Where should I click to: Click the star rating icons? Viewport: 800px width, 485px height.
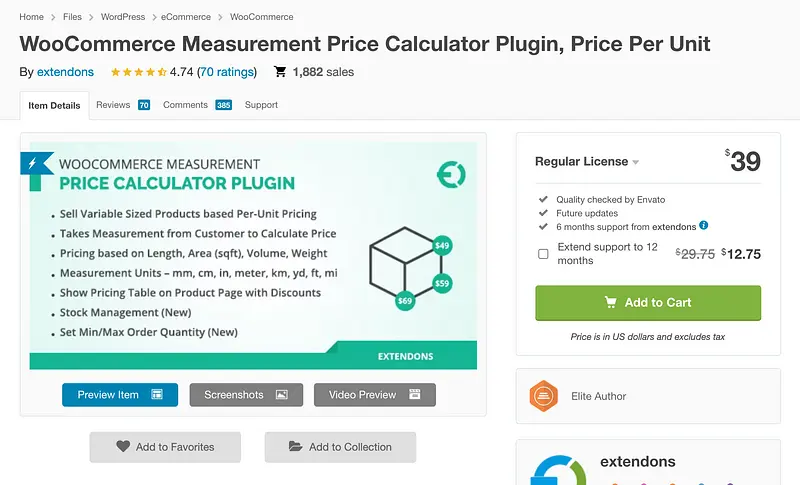138,72
